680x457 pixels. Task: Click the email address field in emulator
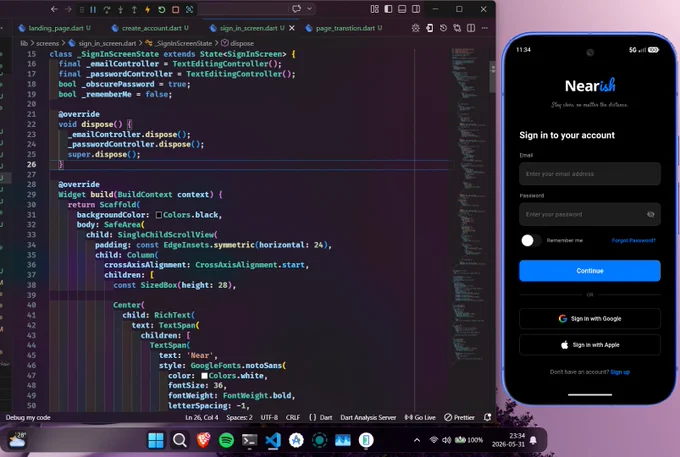(590, 174)
